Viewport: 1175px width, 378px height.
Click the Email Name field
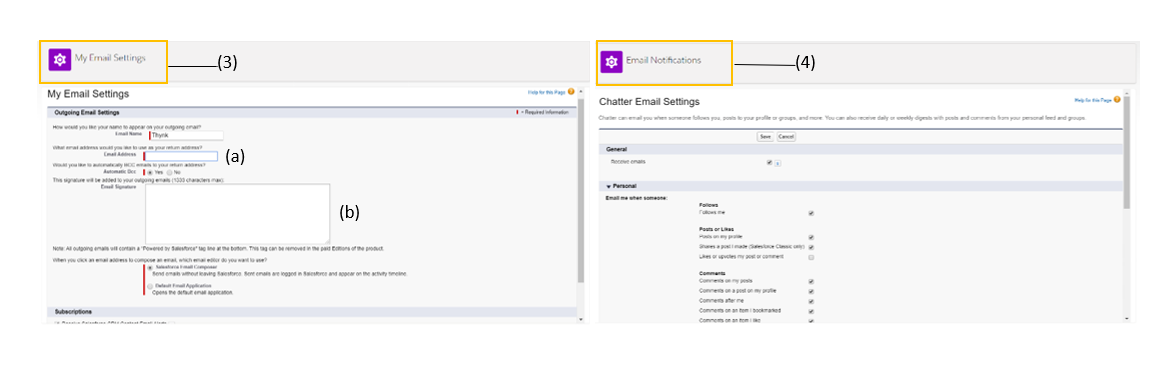187,136
